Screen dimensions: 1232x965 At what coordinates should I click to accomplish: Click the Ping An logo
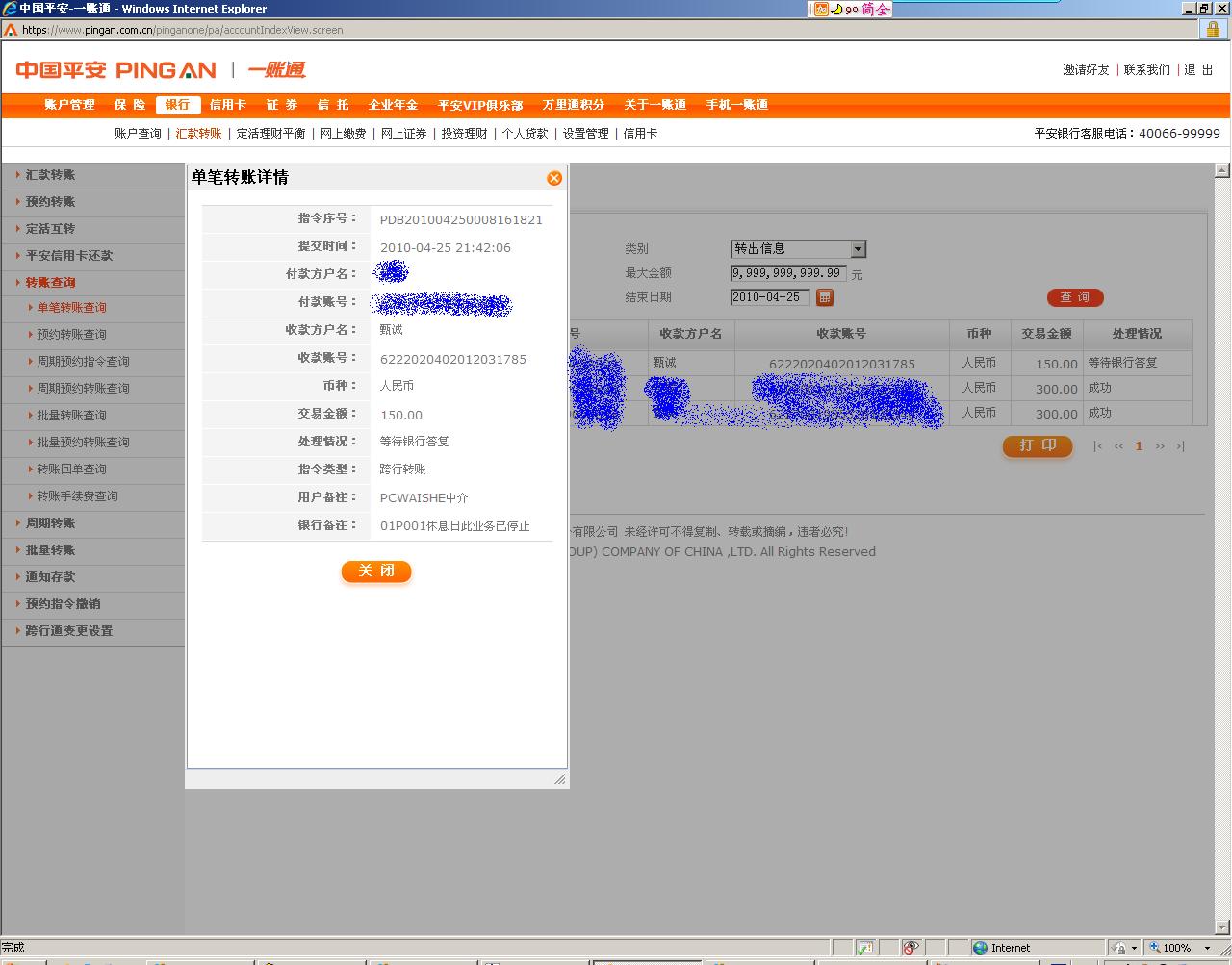click(x=115, y=70)
